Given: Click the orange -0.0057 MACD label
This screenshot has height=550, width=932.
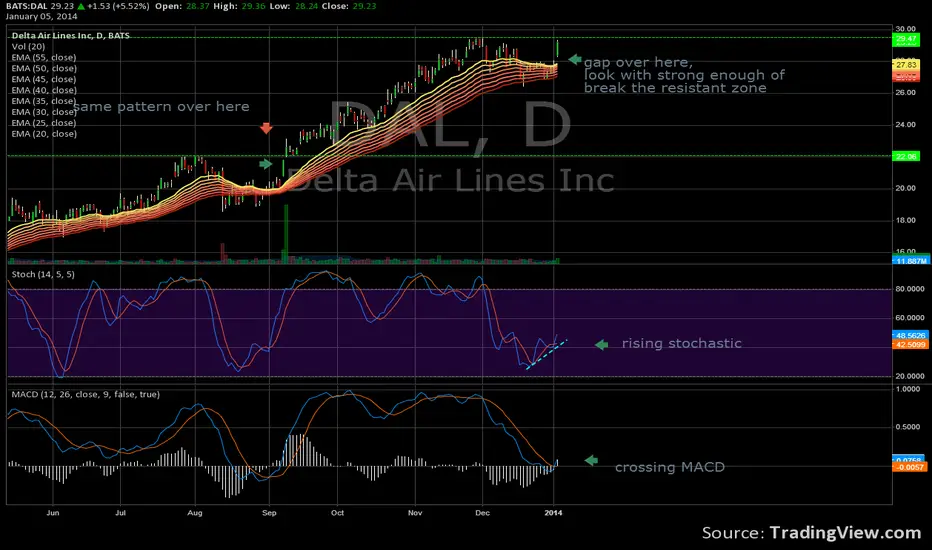Looking at the screenshot, I should (910, 467).
